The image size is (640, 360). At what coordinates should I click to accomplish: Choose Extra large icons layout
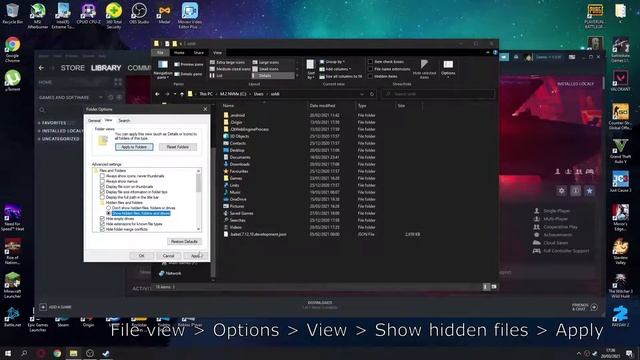click(x=227, y=62)
